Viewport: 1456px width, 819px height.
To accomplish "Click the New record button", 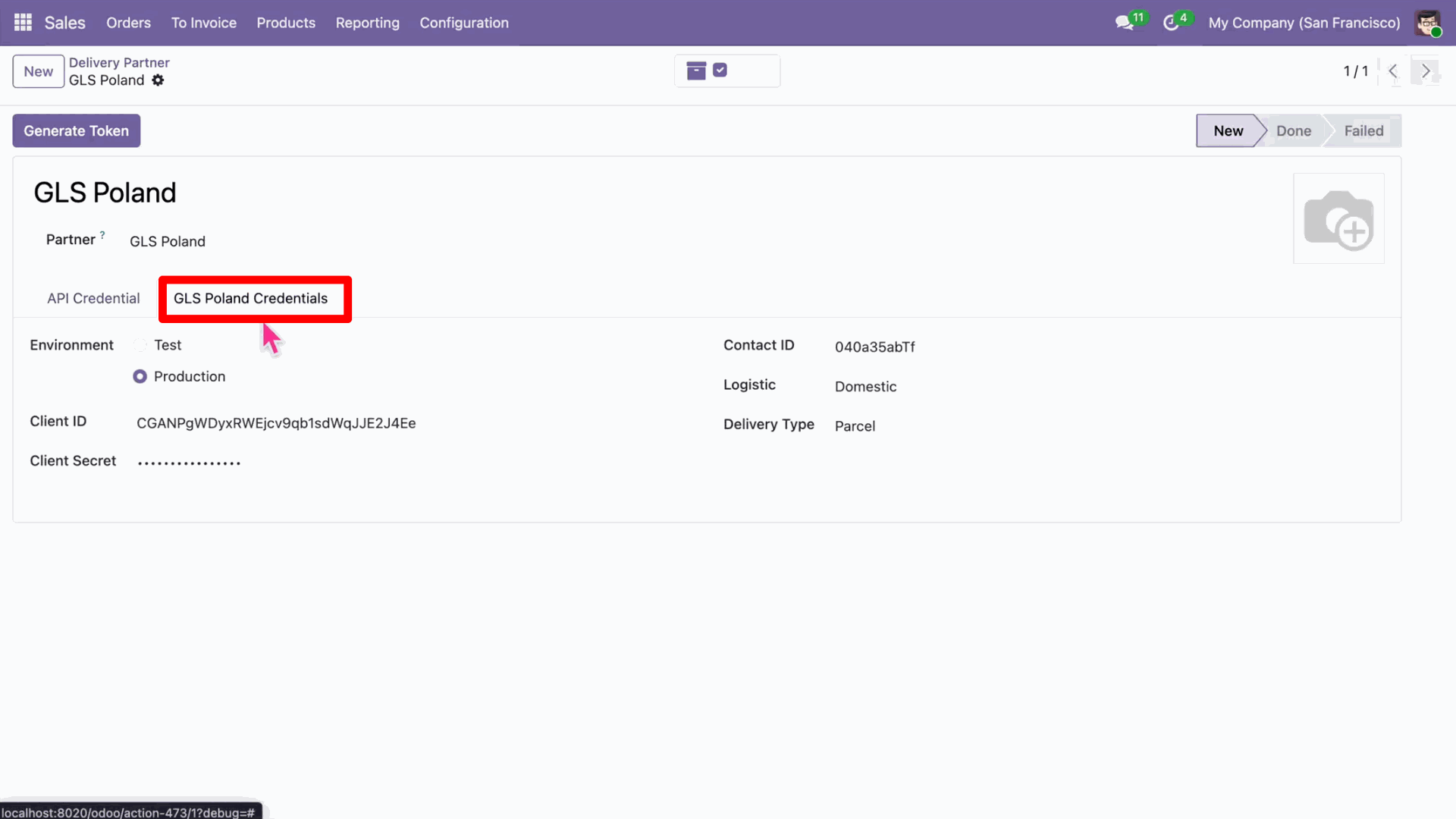I will [39, 71].
